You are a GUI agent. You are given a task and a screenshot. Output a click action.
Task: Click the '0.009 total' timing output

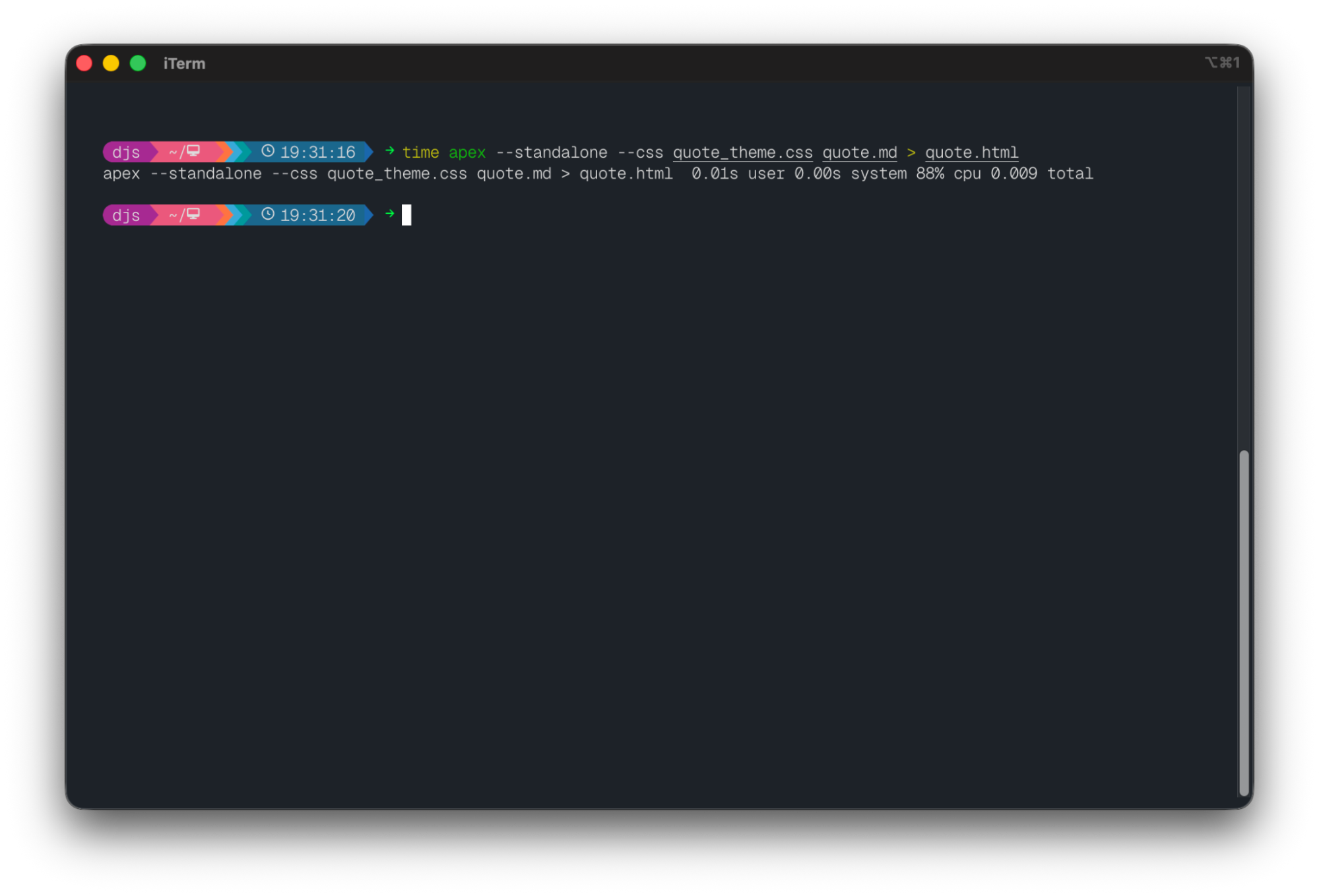(x=1041, y=174)
